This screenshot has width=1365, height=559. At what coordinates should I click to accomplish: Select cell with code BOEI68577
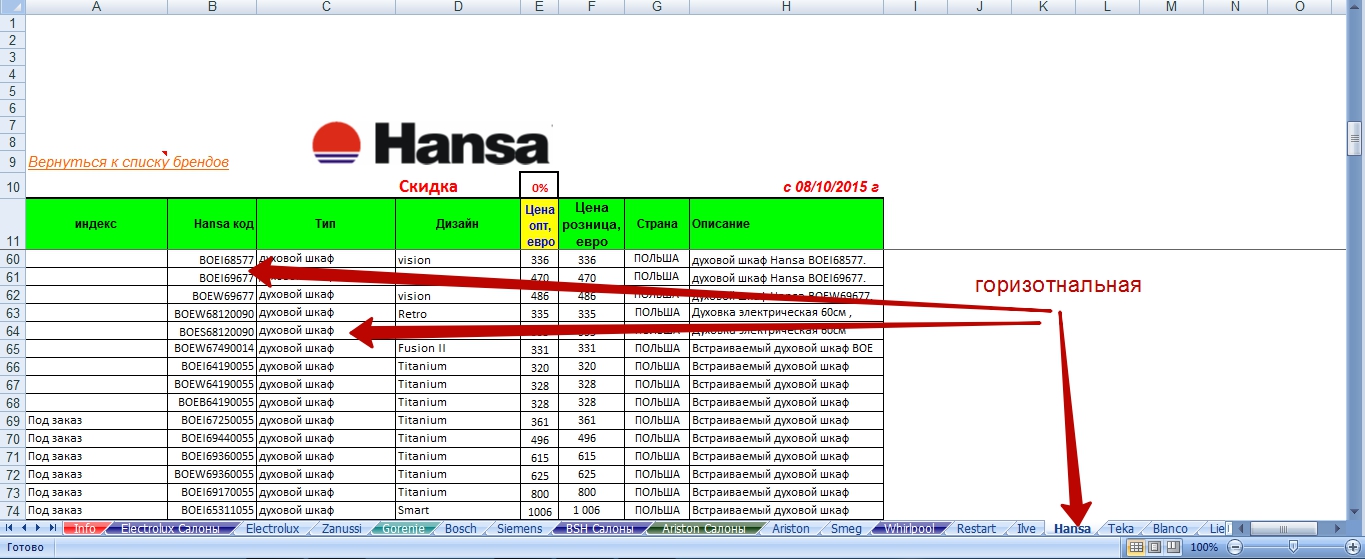(212, 259)
